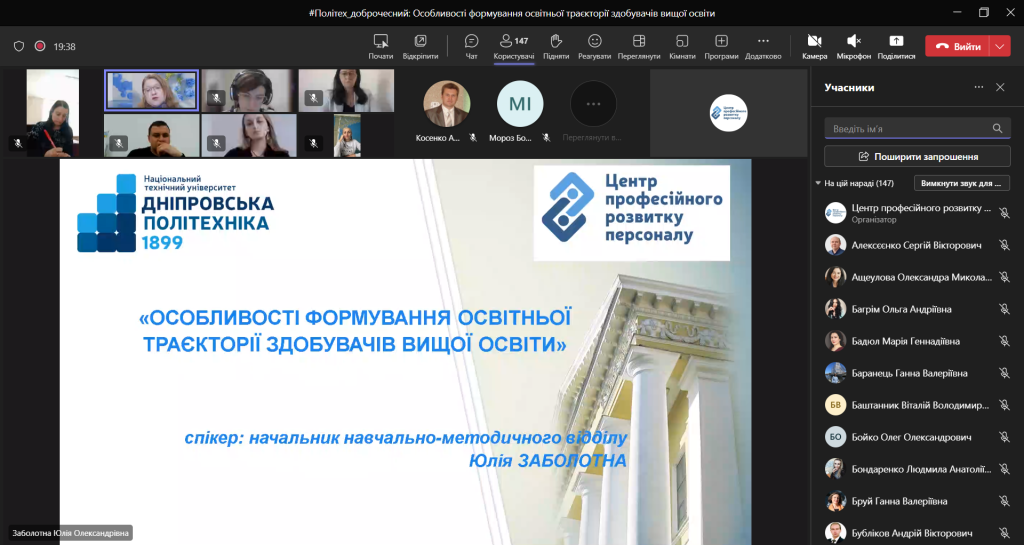Select participant Бубліков Андрій Вікторович
The image size is (1024, 545).
pyautogui.click(x=917, y=533)
